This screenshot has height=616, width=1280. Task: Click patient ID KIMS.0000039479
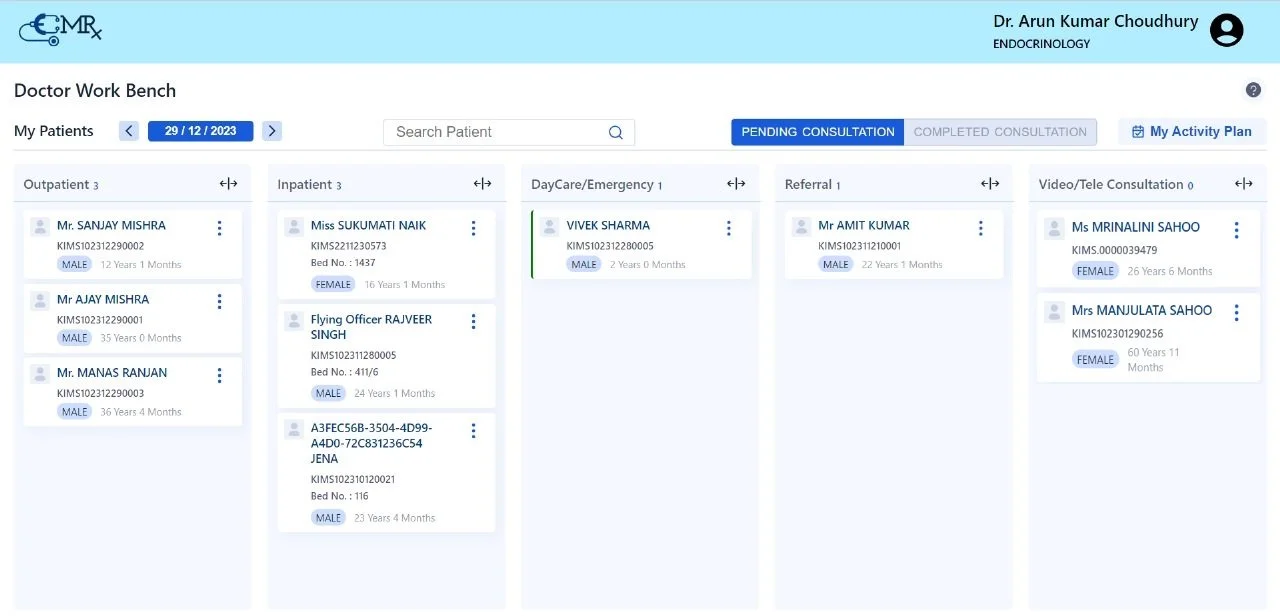1114,250
